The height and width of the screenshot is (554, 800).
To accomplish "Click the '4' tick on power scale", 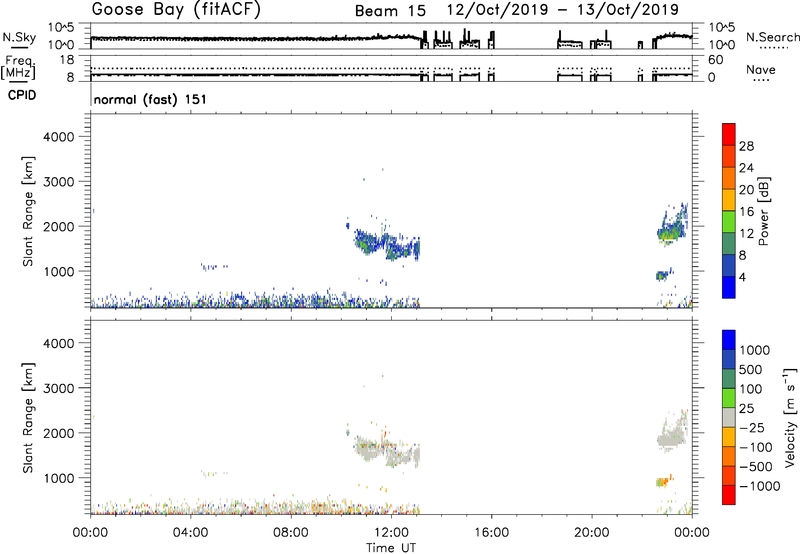I will [742, 277].
